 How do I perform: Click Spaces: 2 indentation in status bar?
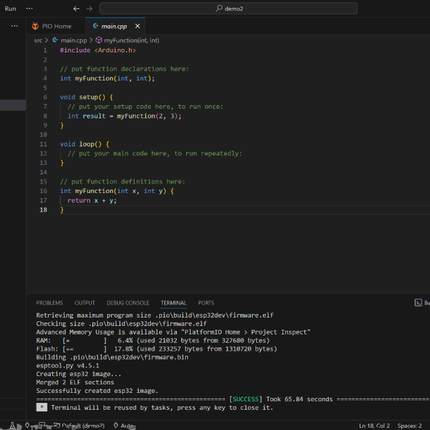[409, 426]
